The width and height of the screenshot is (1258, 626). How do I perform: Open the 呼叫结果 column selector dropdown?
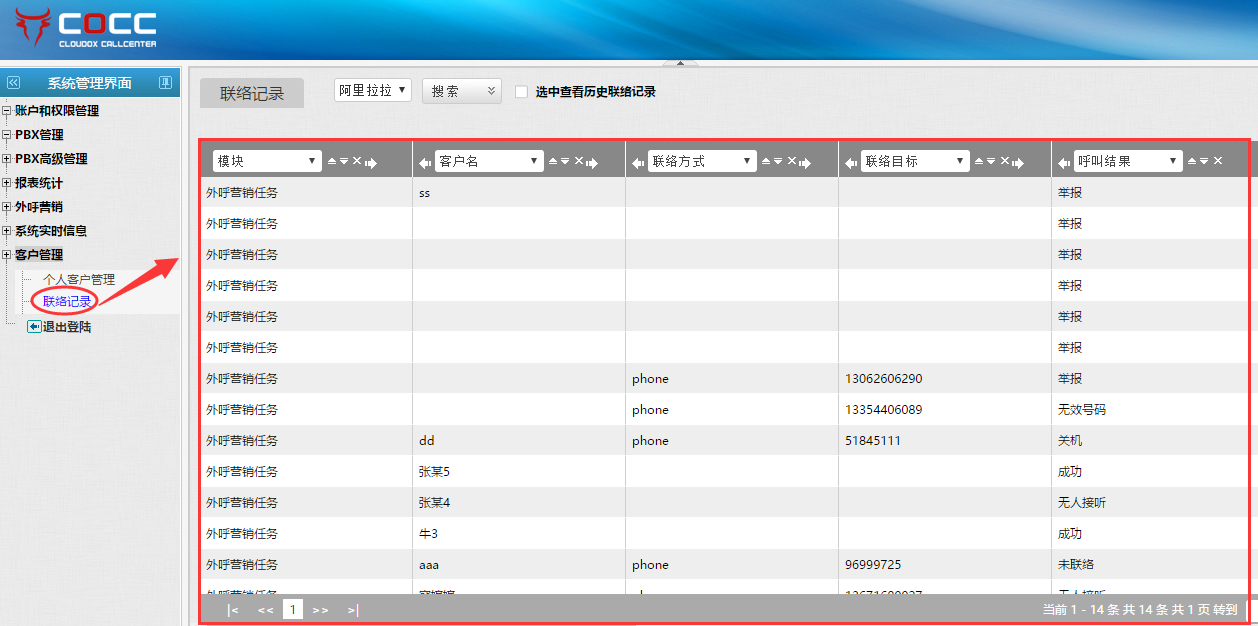1128,161
